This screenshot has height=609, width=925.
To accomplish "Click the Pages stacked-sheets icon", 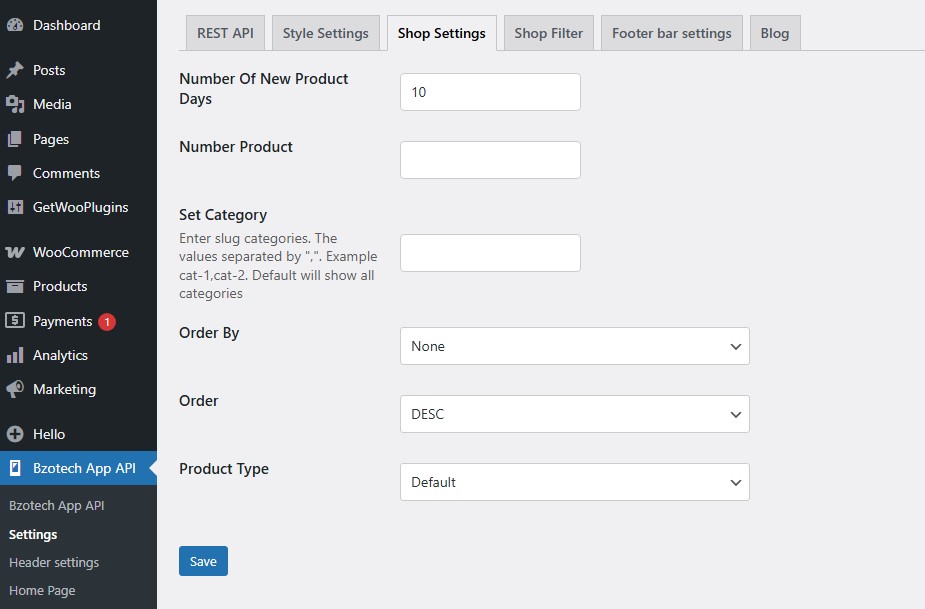I will 15,139.
